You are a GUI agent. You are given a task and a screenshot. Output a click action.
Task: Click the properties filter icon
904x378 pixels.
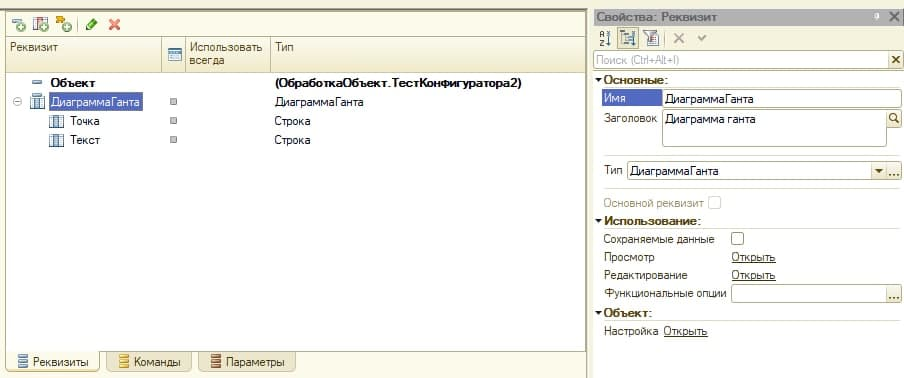pyautogui.click(x=651, y=39)
